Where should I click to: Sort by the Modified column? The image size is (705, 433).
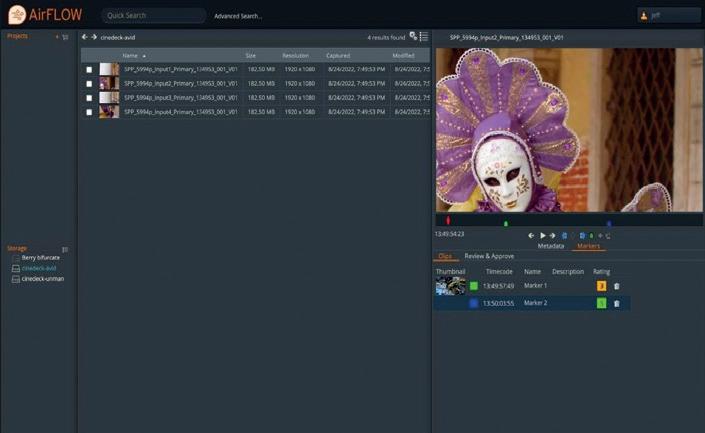pos(403,56)
